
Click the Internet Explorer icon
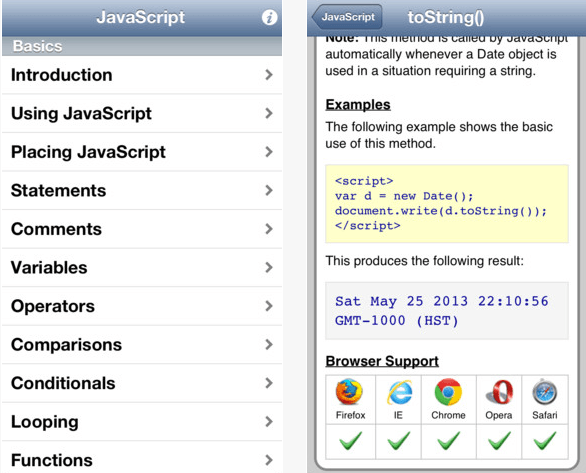(x=399, y=393)
